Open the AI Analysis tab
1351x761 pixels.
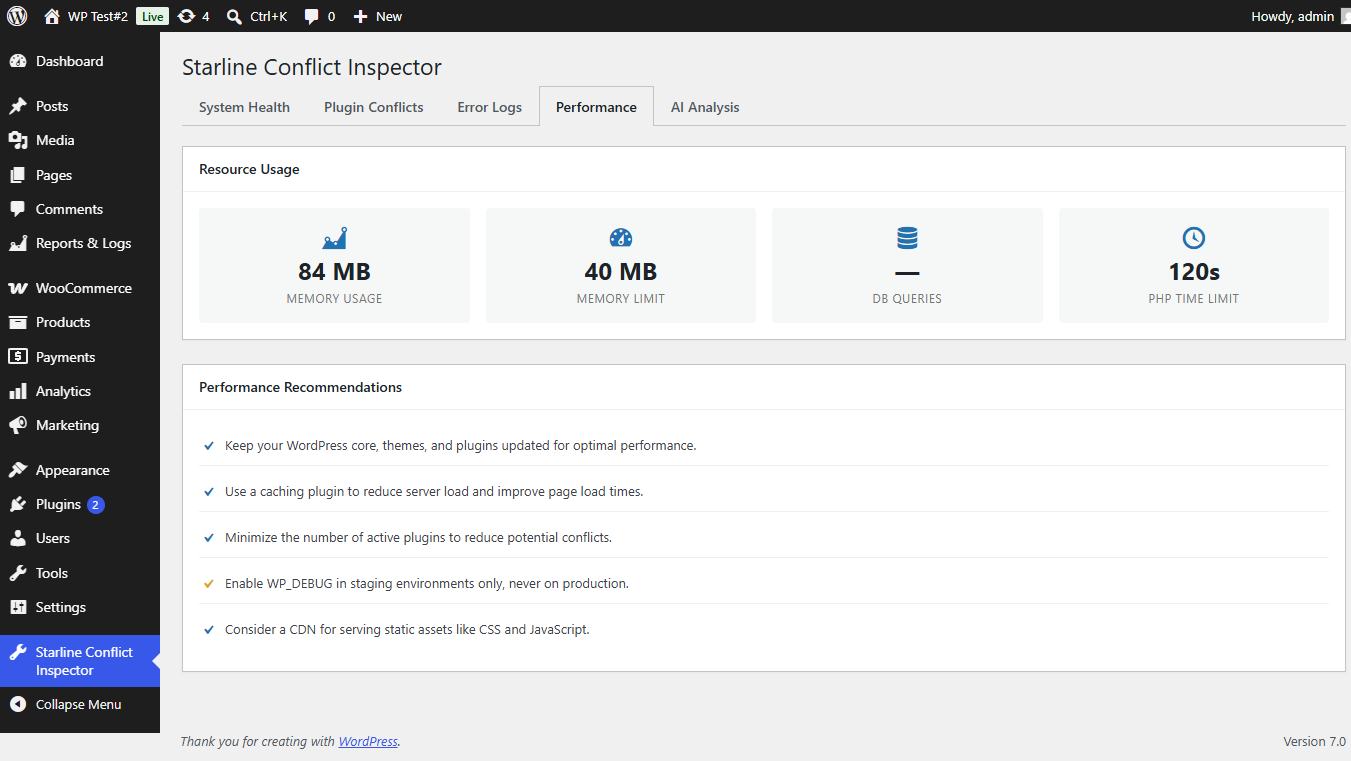coord(705,107)
